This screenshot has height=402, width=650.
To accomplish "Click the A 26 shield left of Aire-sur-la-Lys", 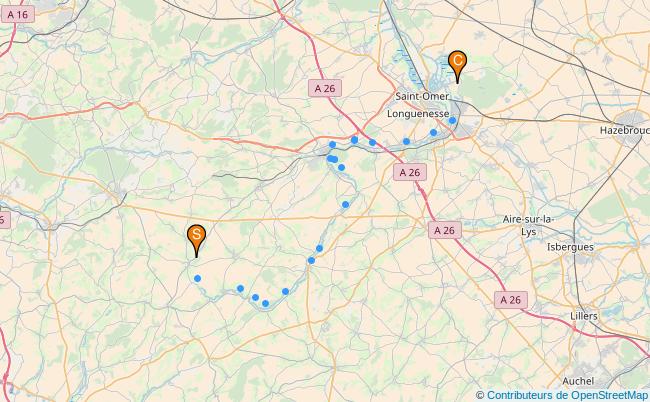I will click(x=445, y=230).
